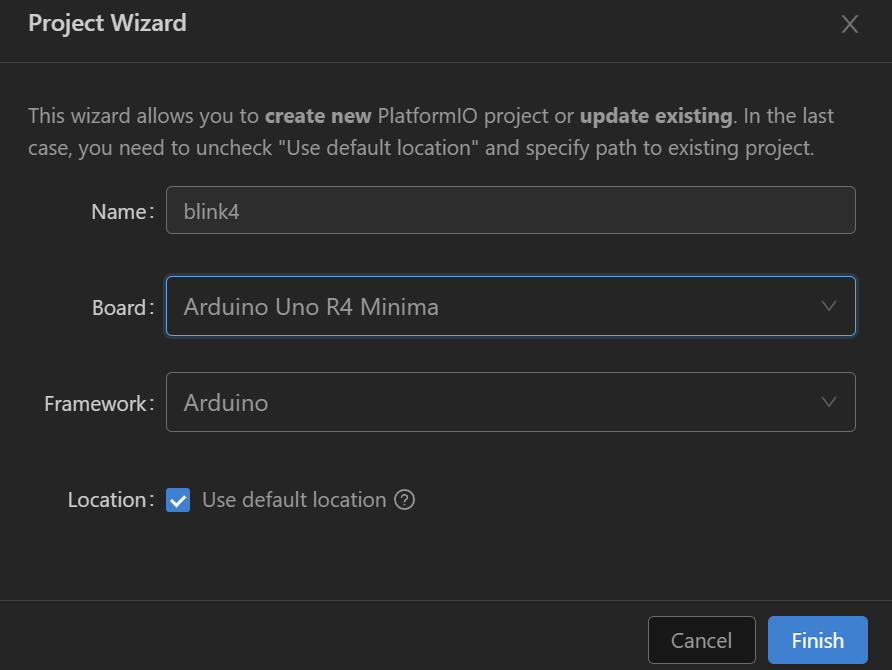This screenshot has height=670, width=892.
Task: Click the help icon beside default location
Action: (404, 500)
